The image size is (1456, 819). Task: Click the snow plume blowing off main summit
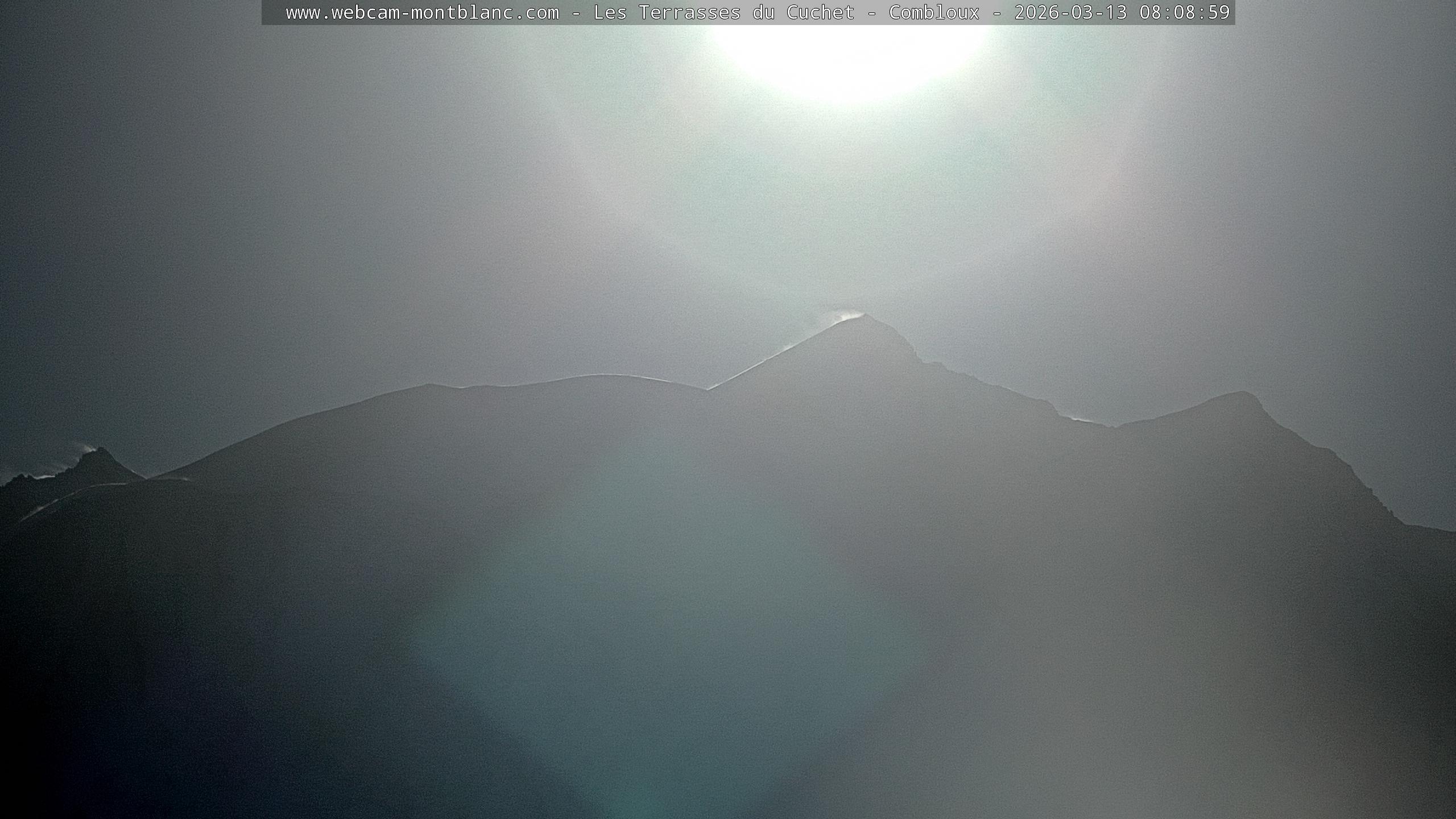click(x=846, y=317)
